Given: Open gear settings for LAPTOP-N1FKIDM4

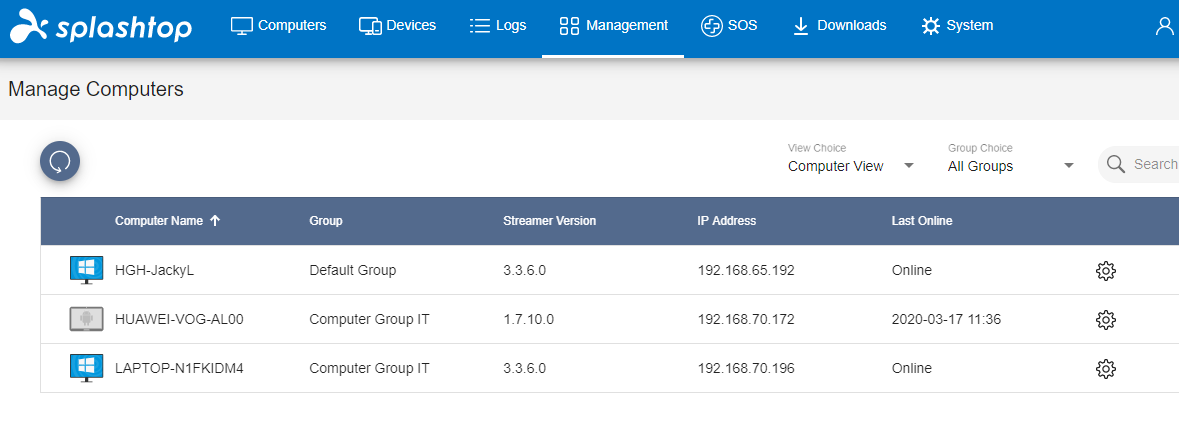Looking at the screenshot, I should 1105,369.
